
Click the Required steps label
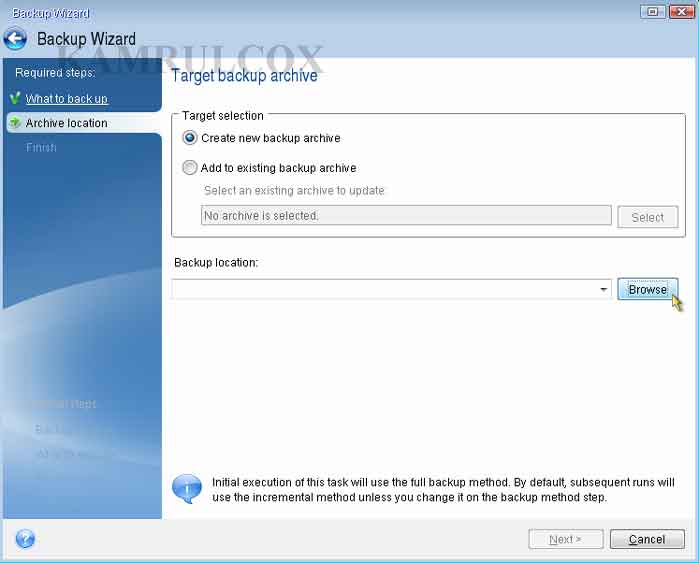(55, 73)
